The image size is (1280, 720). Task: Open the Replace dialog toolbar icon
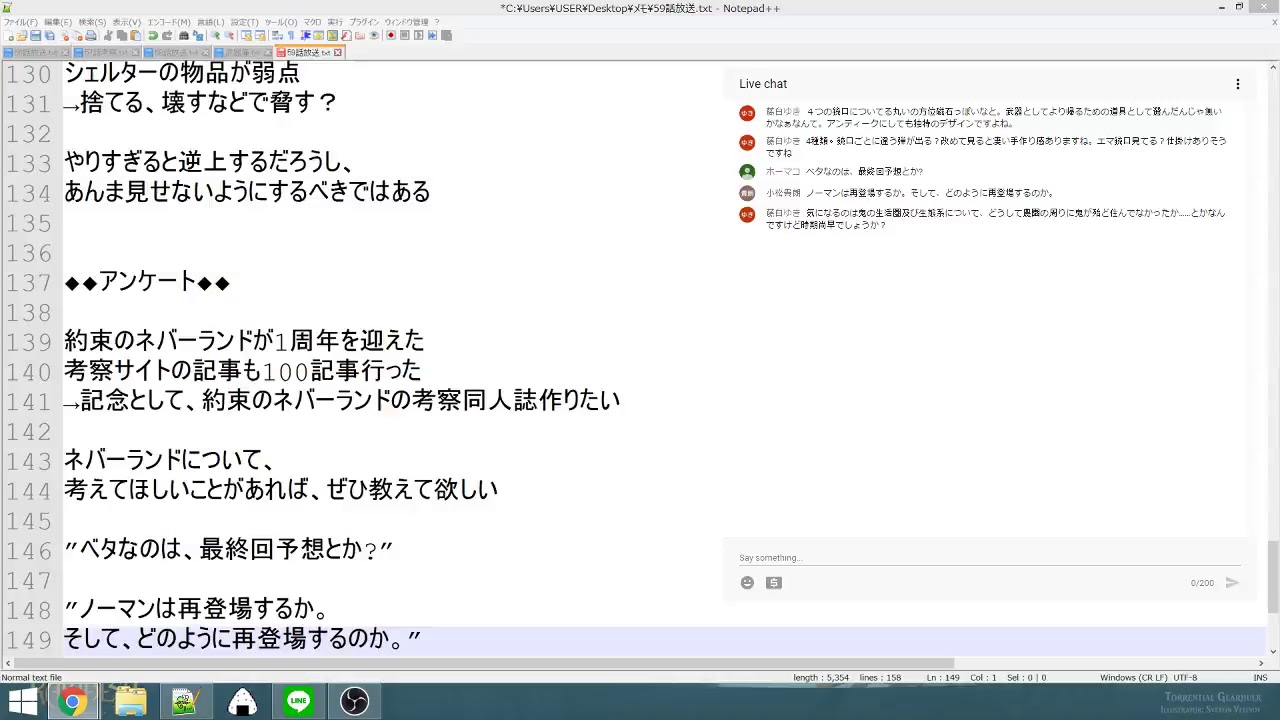coord(198,36)
